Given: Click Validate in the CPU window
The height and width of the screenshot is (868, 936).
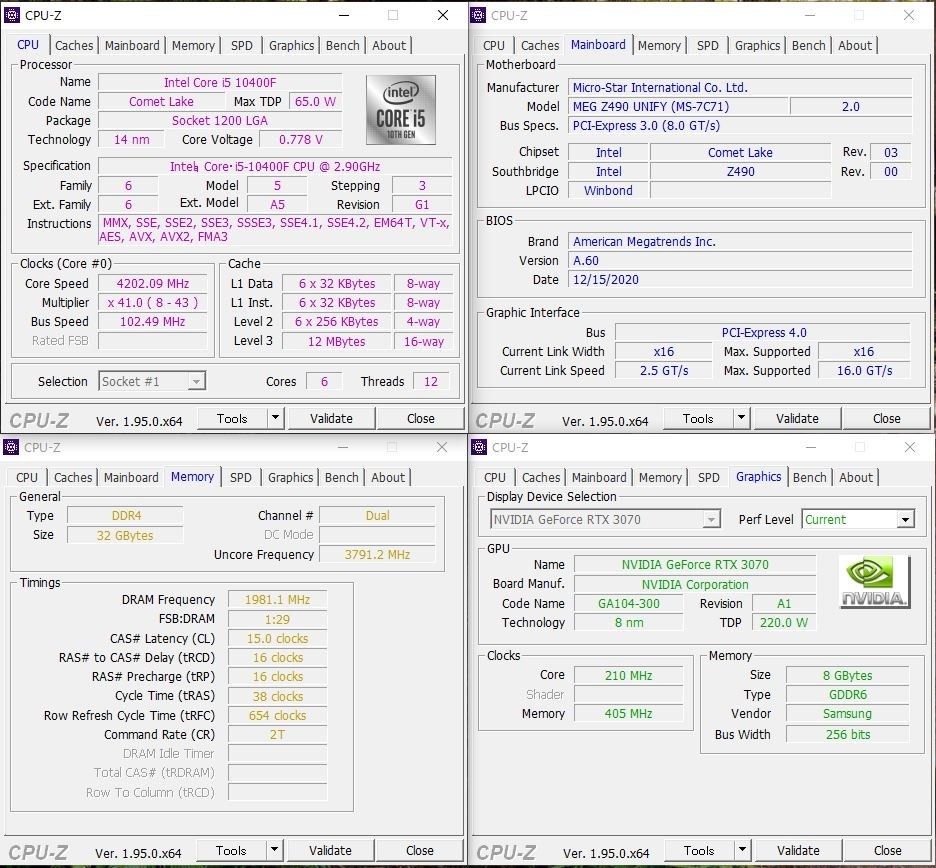Looking at the screenshot, I should click(331, 418).
